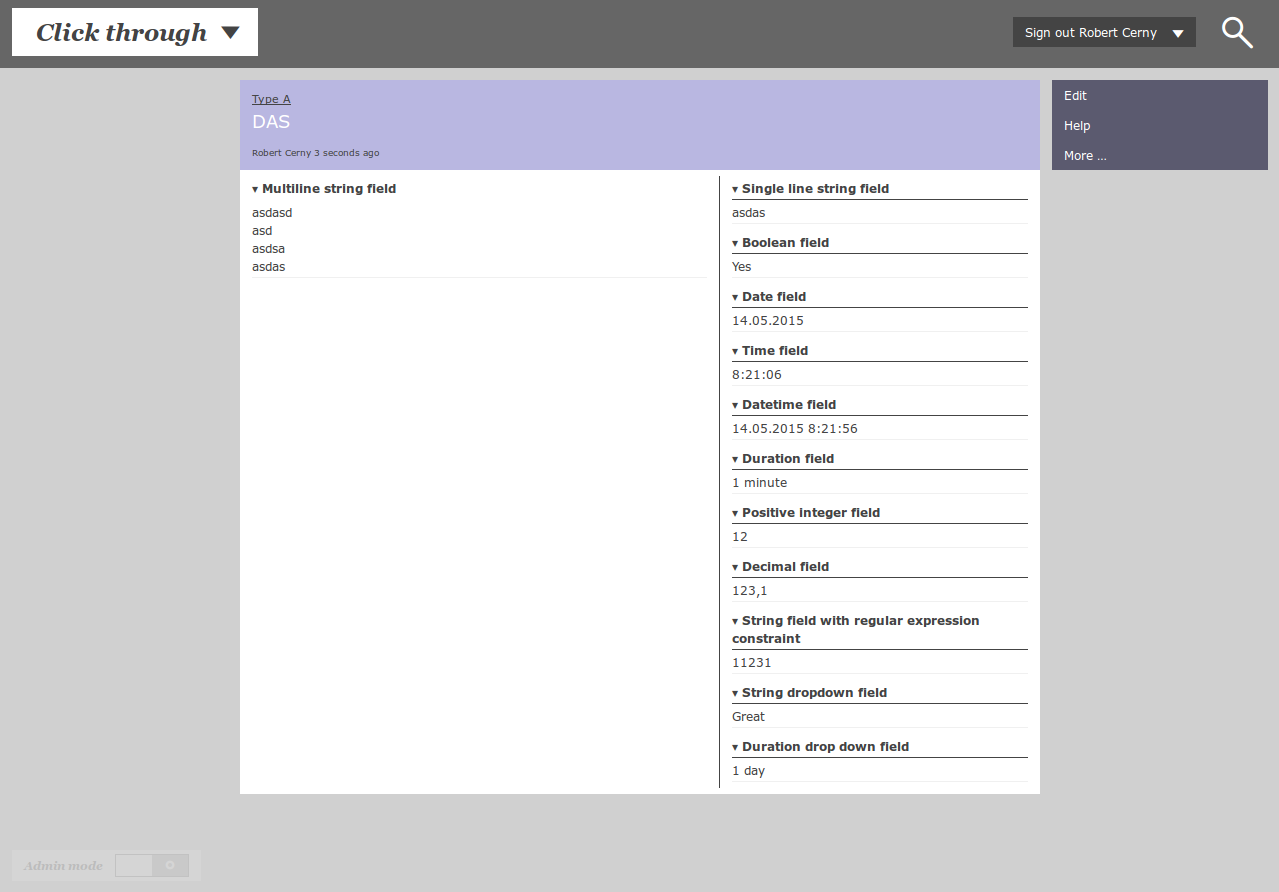Collapse the Multiline string field section
This screenshot has height=892, width=1279.
pos(256,189)
